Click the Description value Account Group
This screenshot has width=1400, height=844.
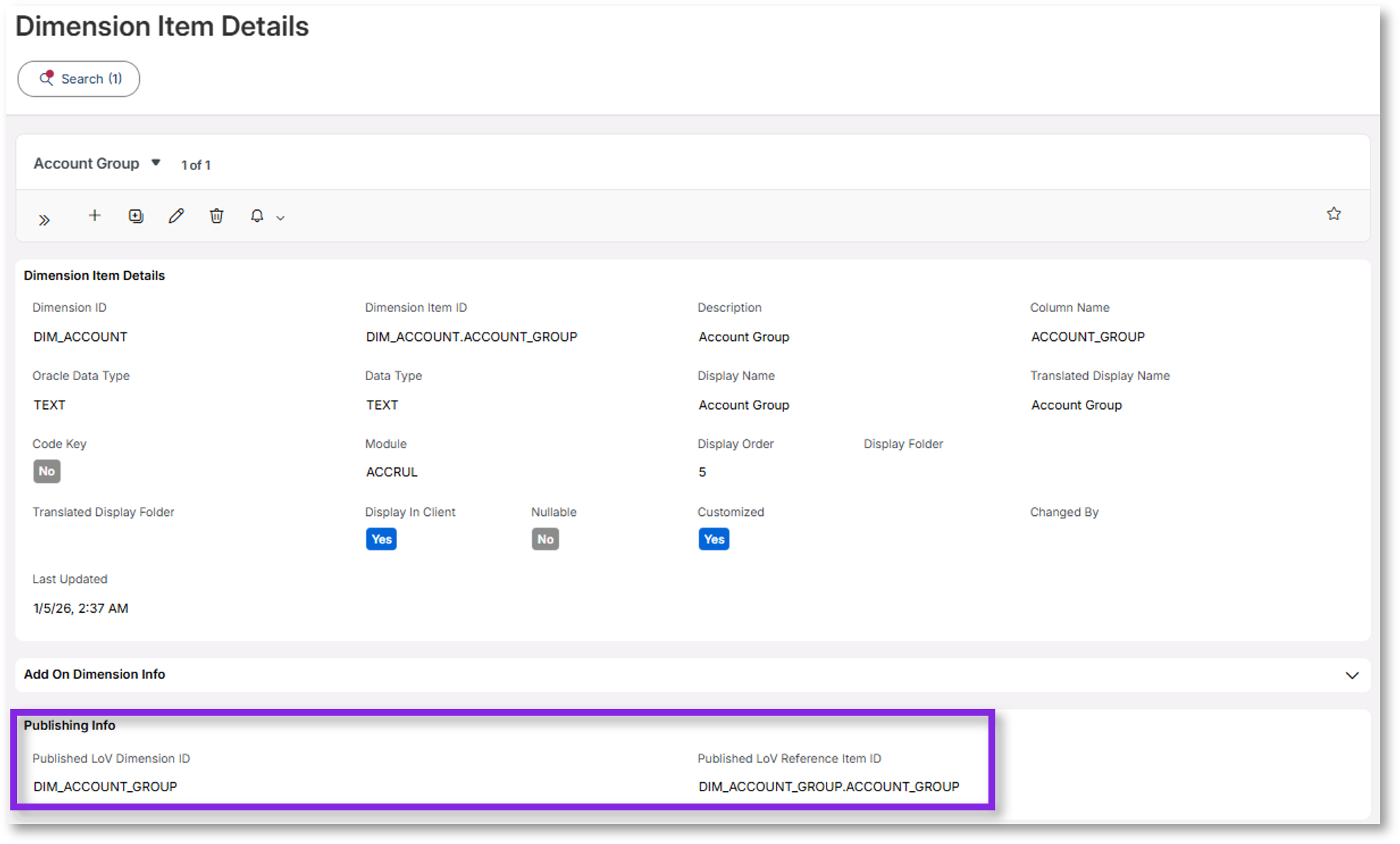point(744,337)
